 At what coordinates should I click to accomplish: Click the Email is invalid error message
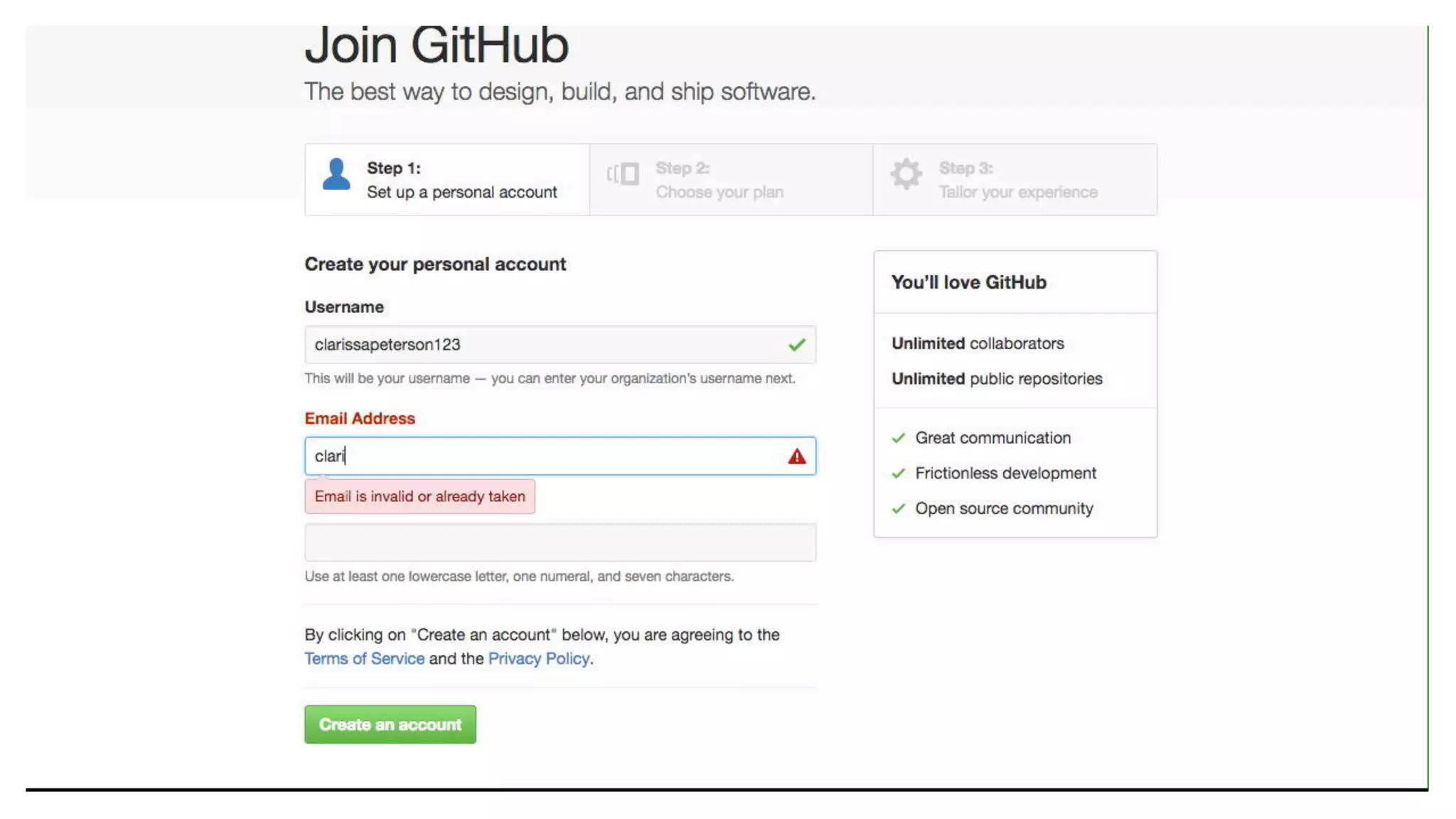click(419, 497)
